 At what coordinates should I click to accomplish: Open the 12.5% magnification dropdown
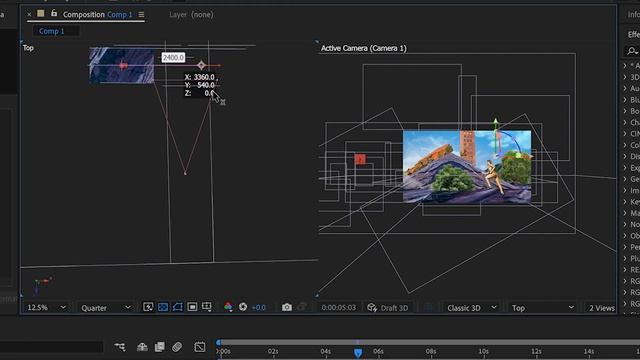(x=46, y=307)
